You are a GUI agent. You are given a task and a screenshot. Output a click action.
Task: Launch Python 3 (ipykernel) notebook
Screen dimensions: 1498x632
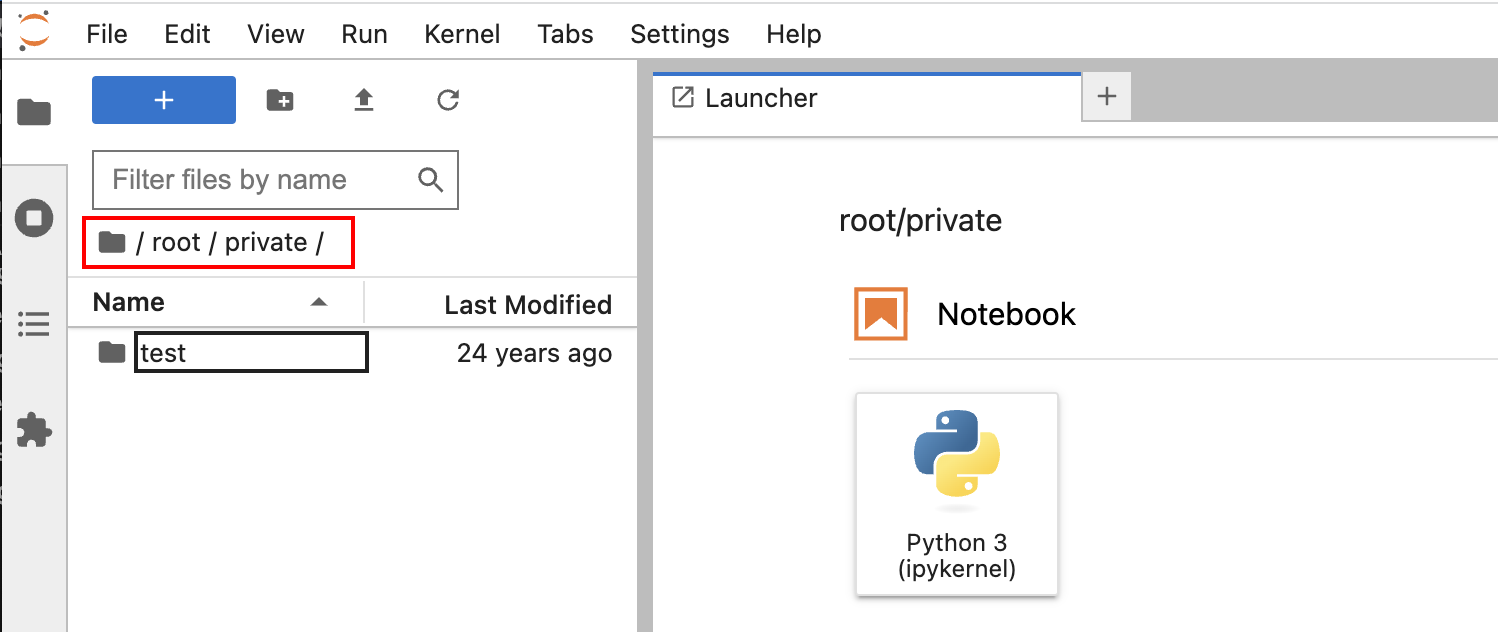956,494
